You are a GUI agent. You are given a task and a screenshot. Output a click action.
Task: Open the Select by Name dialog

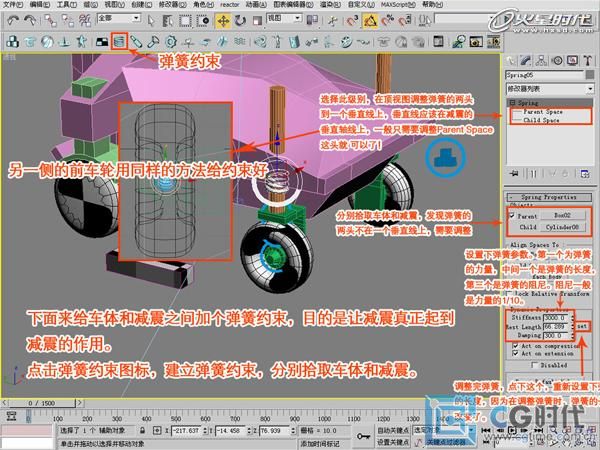tap(168, 20)
